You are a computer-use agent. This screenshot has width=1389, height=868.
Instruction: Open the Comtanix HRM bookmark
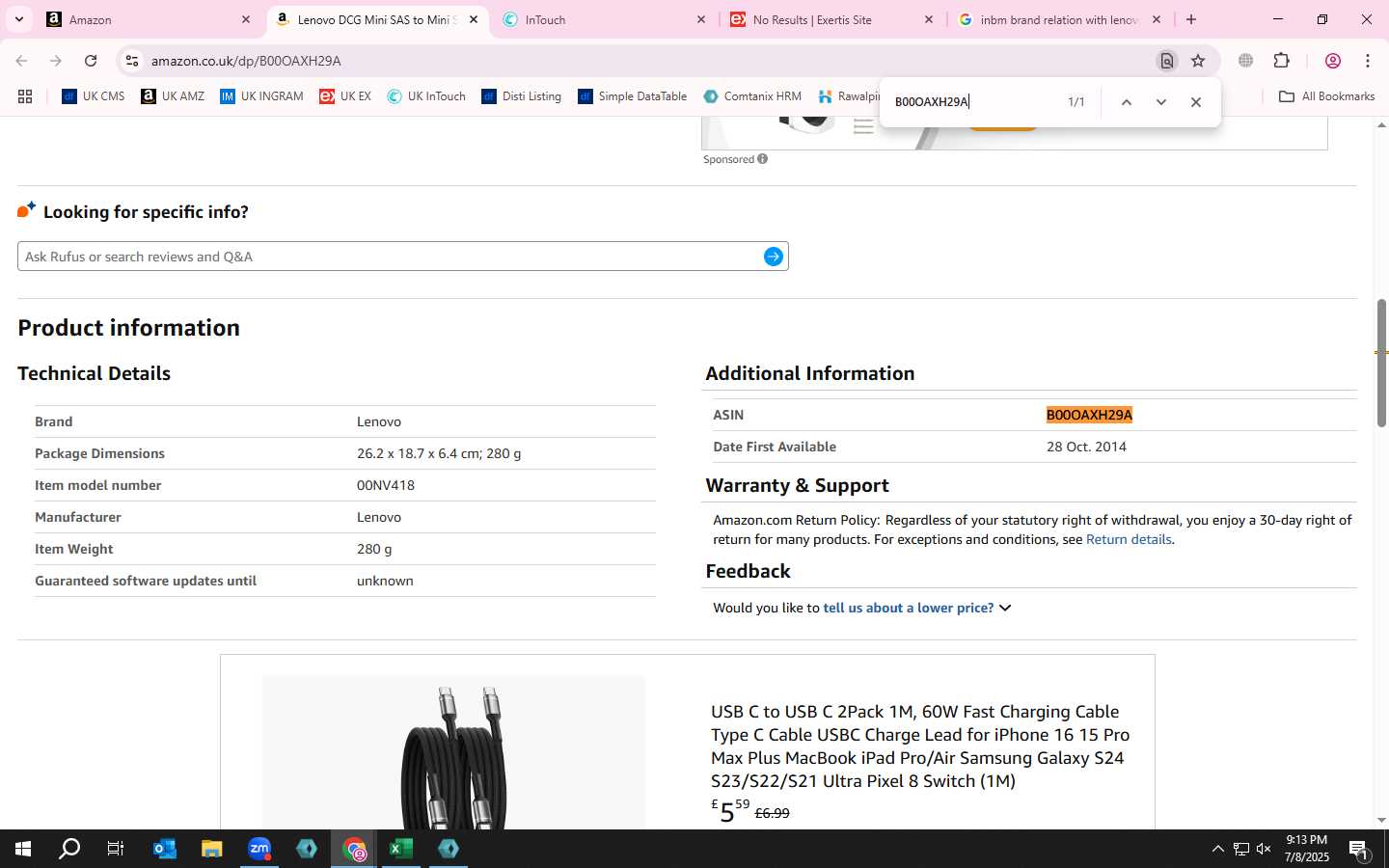[x=752, y=96]
